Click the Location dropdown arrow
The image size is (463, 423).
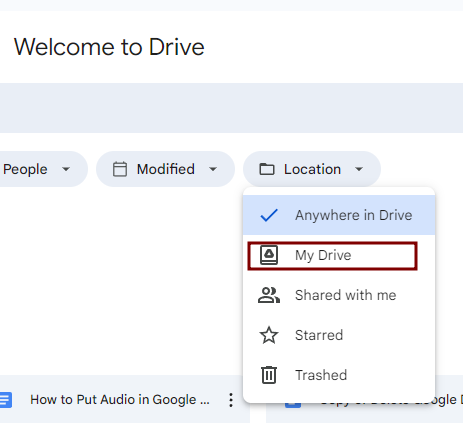[x=359, y=169]
